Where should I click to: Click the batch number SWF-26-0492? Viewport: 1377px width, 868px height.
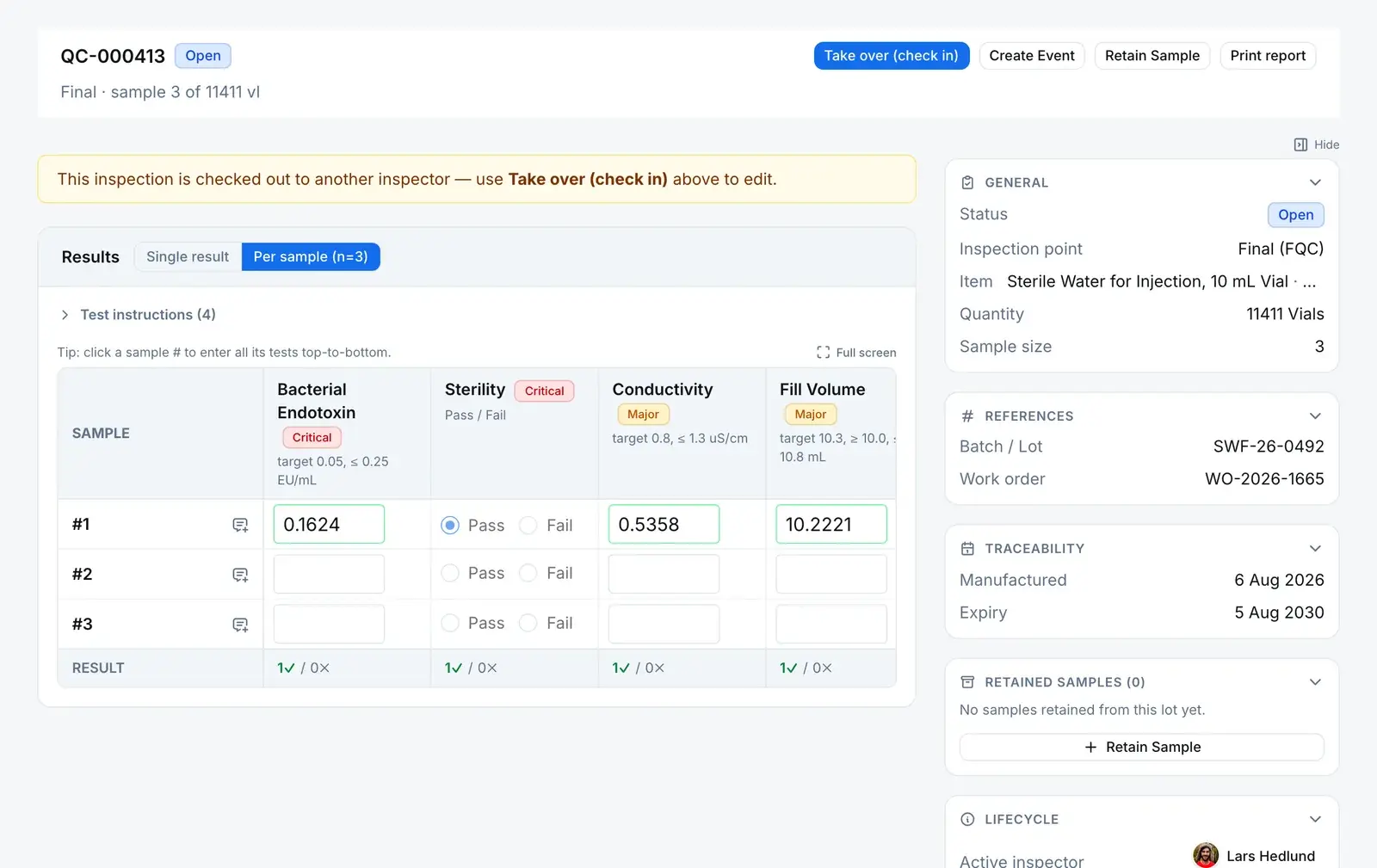pos(1269,446)
